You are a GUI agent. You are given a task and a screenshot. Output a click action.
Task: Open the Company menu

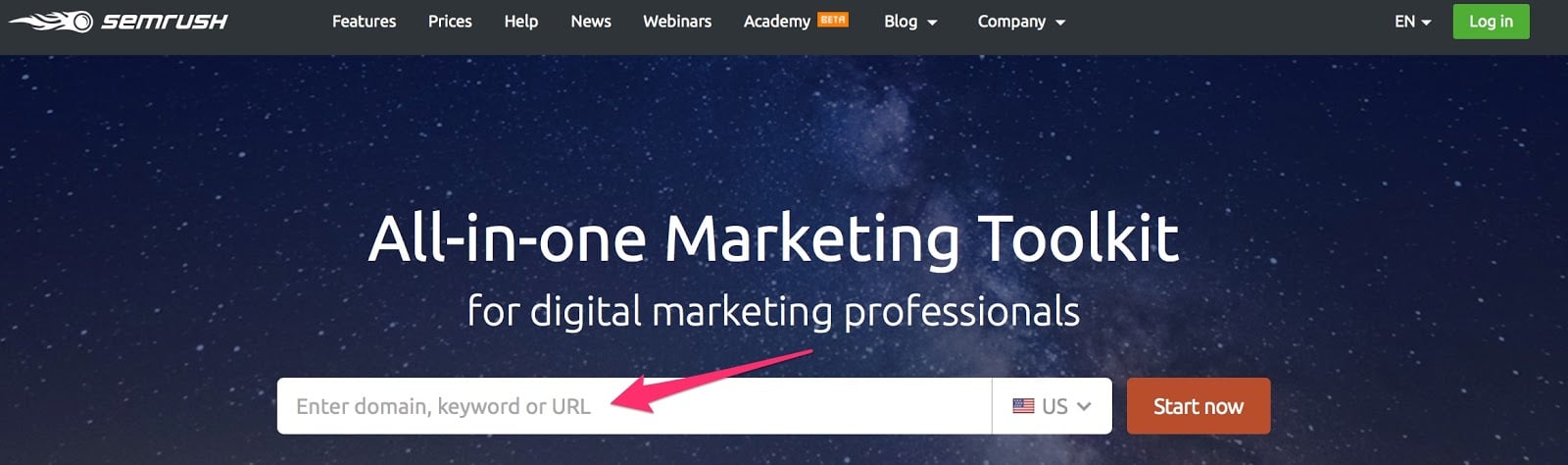(1011, 22)
